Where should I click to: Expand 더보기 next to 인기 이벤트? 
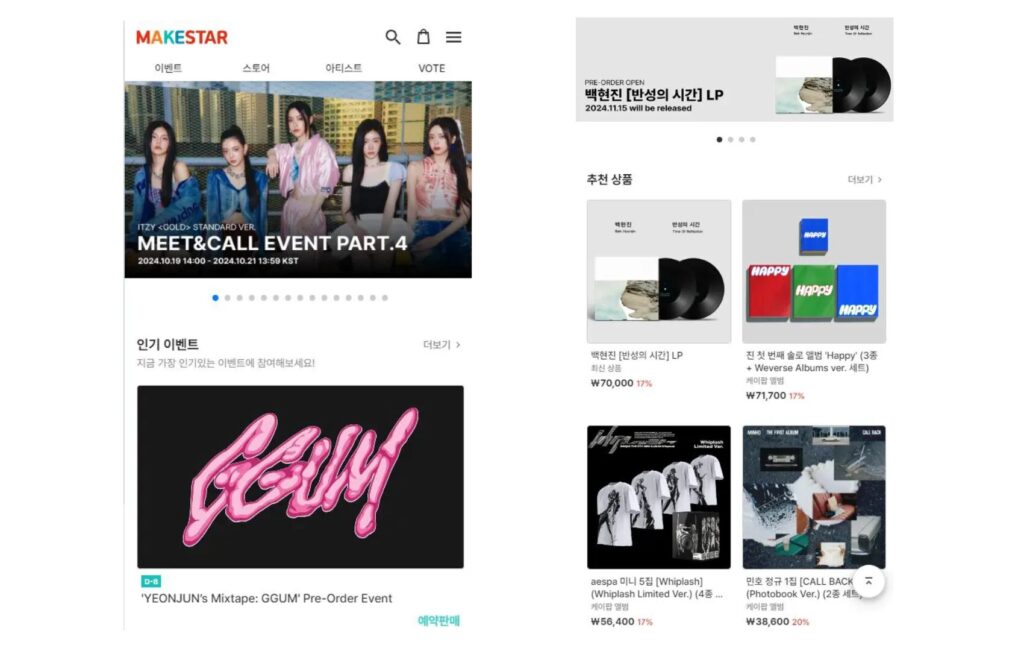click(x=441, y=345)
